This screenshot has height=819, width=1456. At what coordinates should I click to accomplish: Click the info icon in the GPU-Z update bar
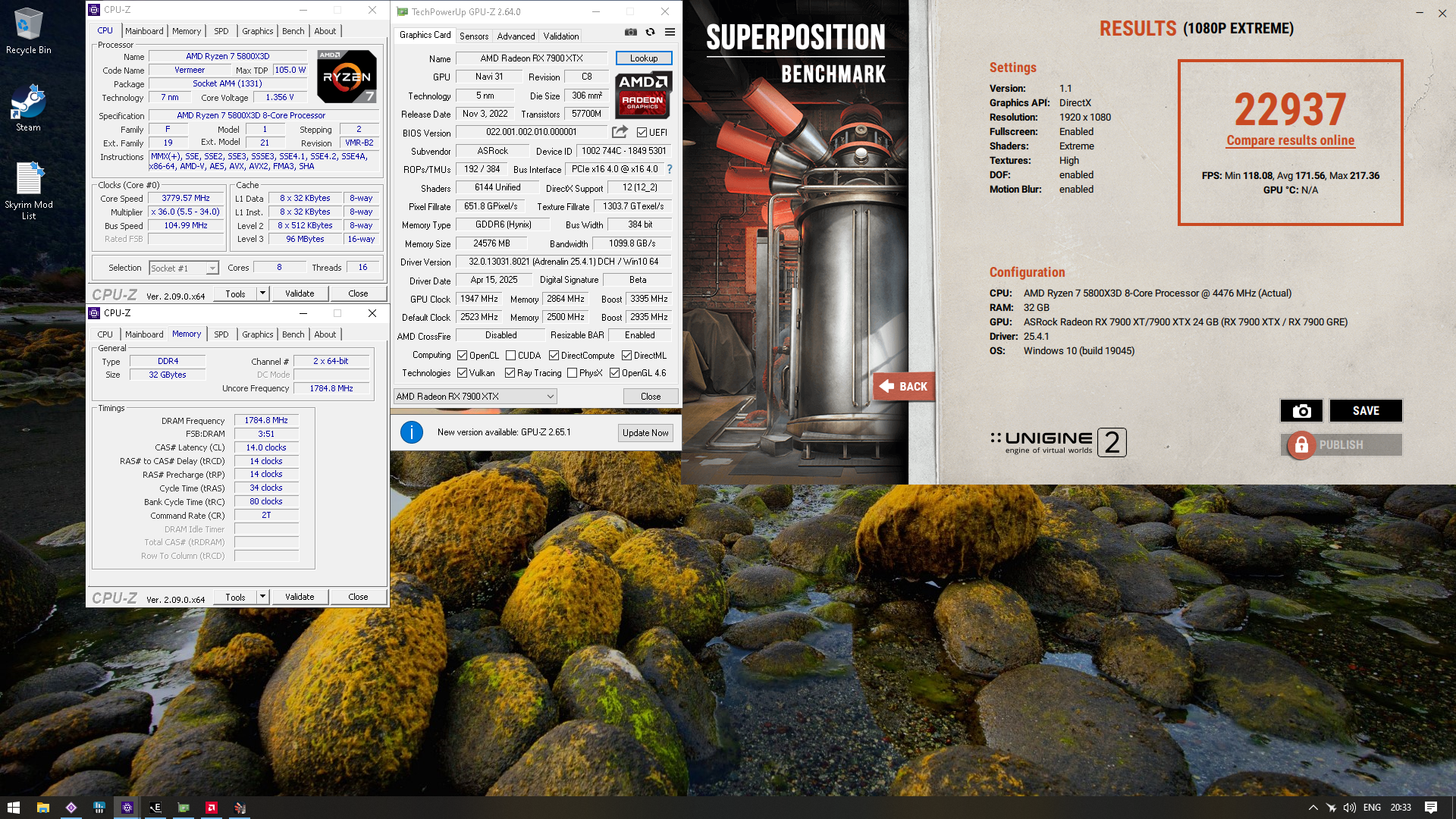coord(411,432)
